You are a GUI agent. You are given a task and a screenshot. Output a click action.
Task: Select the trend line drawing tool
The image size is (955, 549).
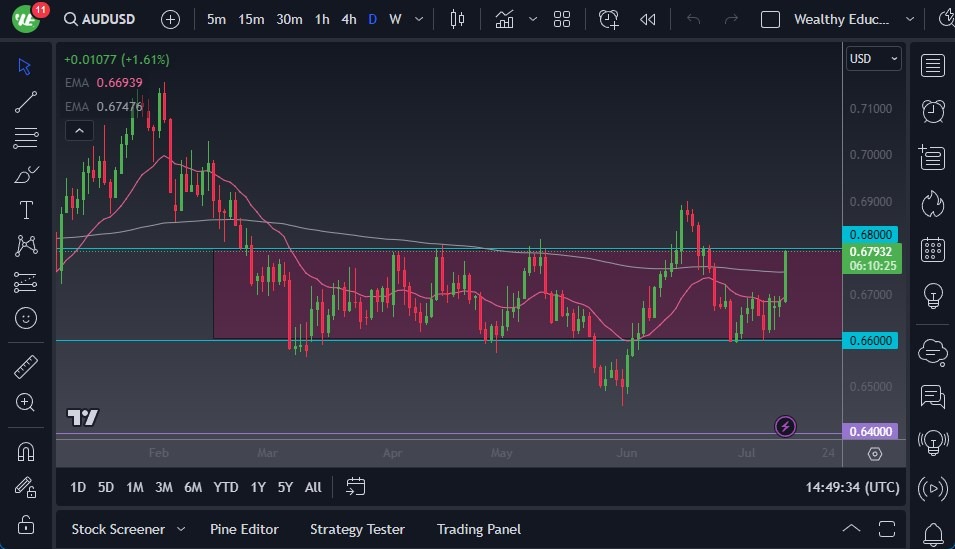point(26,102)
